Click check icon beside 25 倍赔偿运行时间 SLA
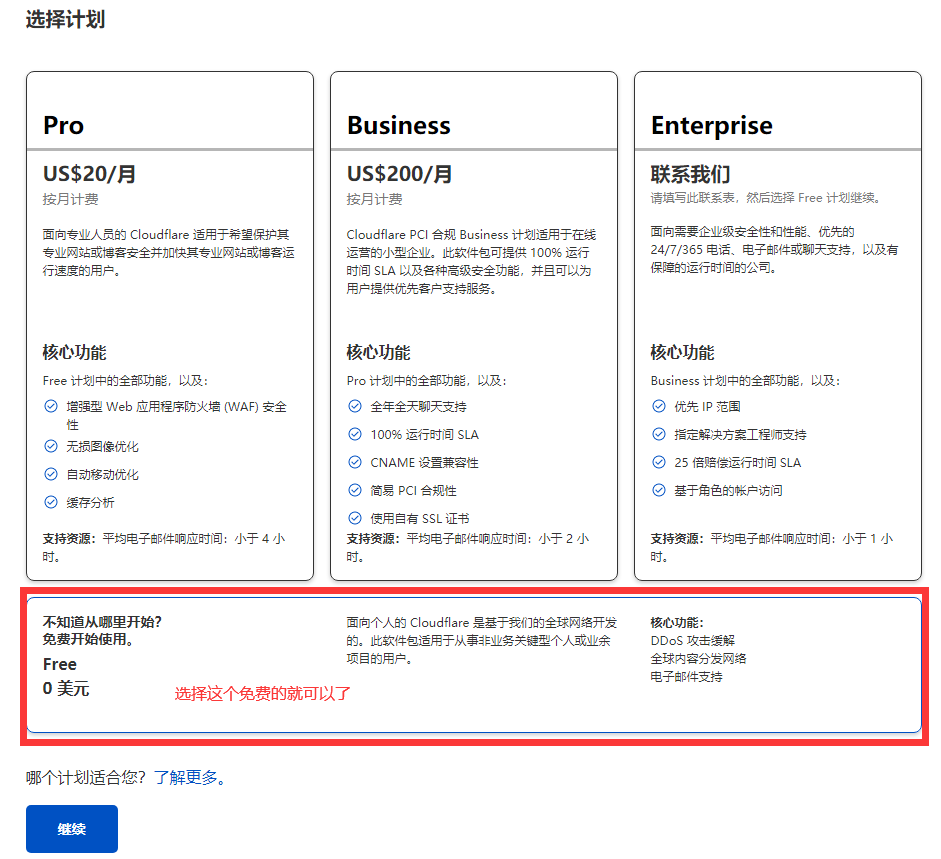This screenshot has height=859, width=941. (659, 462)
